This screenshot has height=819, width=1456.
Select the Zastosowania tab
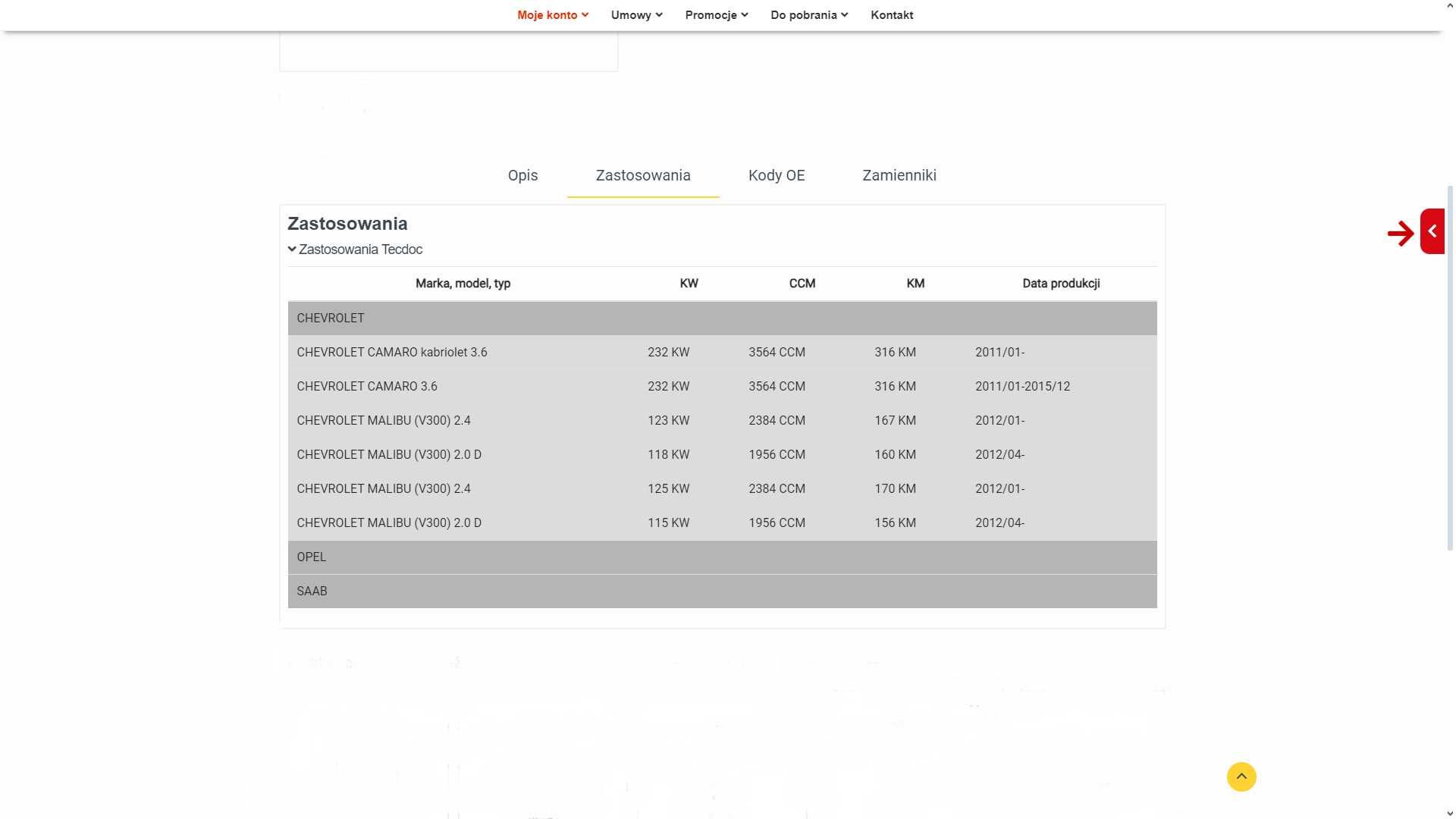point(643,175)
